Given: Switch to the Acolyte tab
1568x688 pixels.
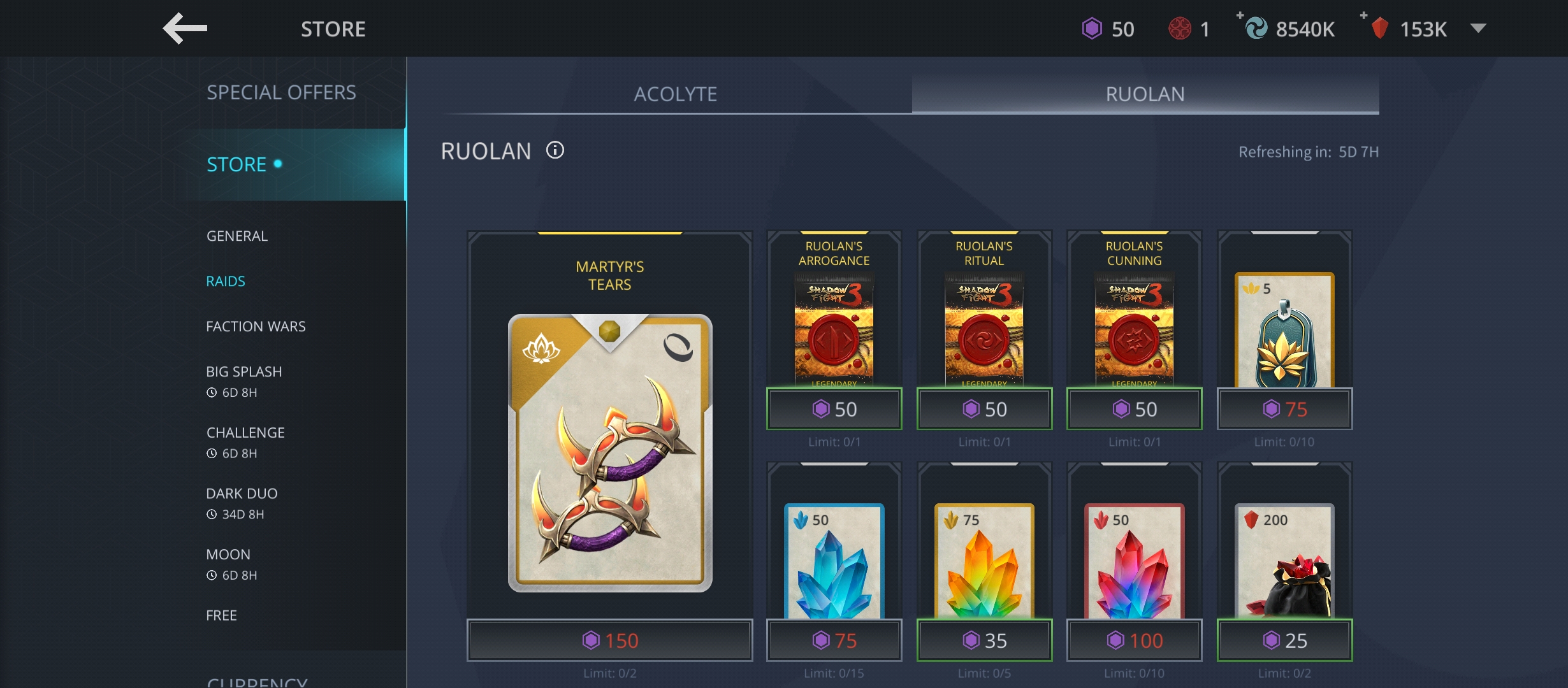Looking at the screenshot, I should pyautogui.click(x=676, y=94).
